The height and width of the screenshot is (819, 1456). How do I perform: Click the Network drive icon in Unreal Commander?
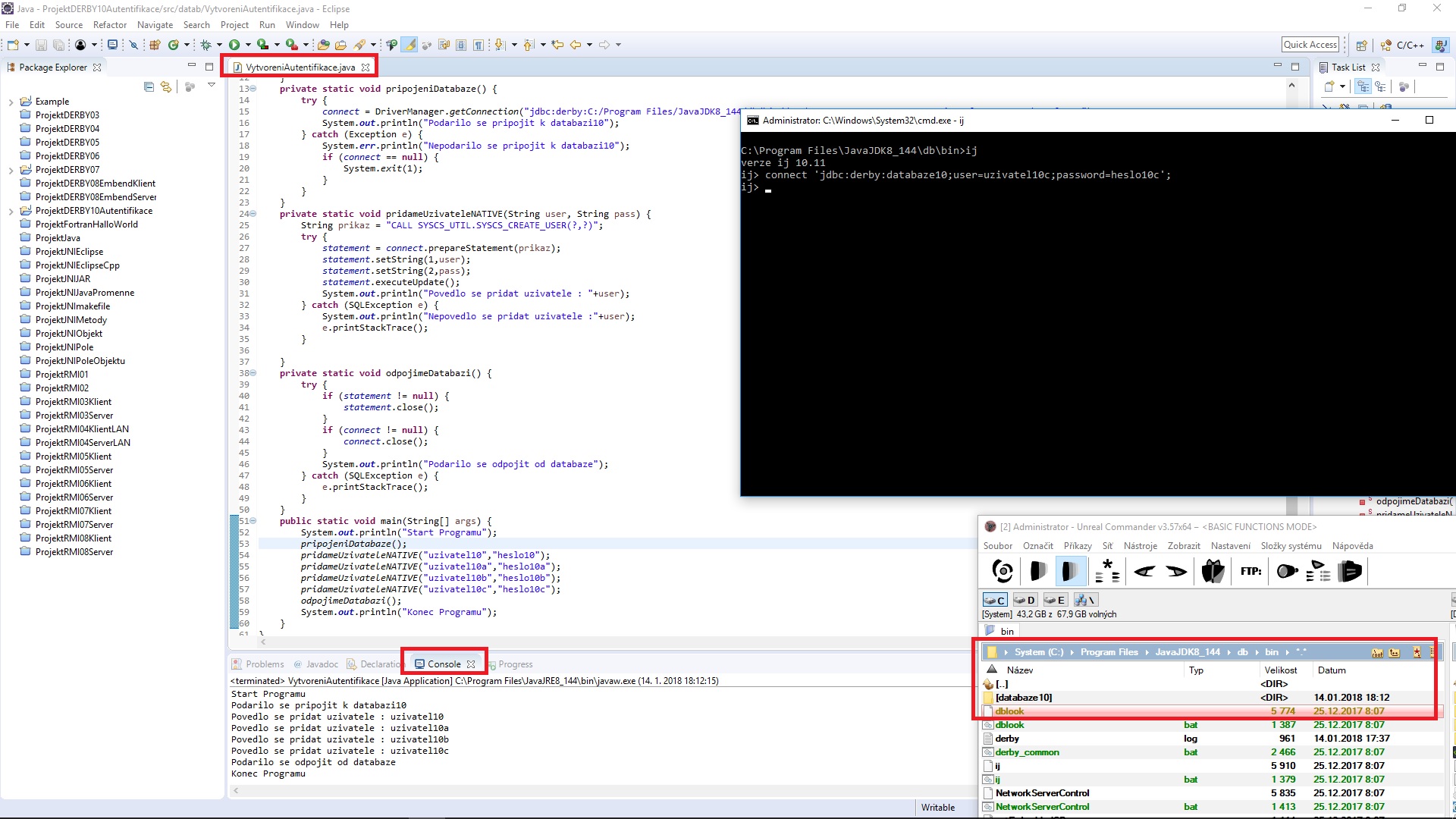1085,599
